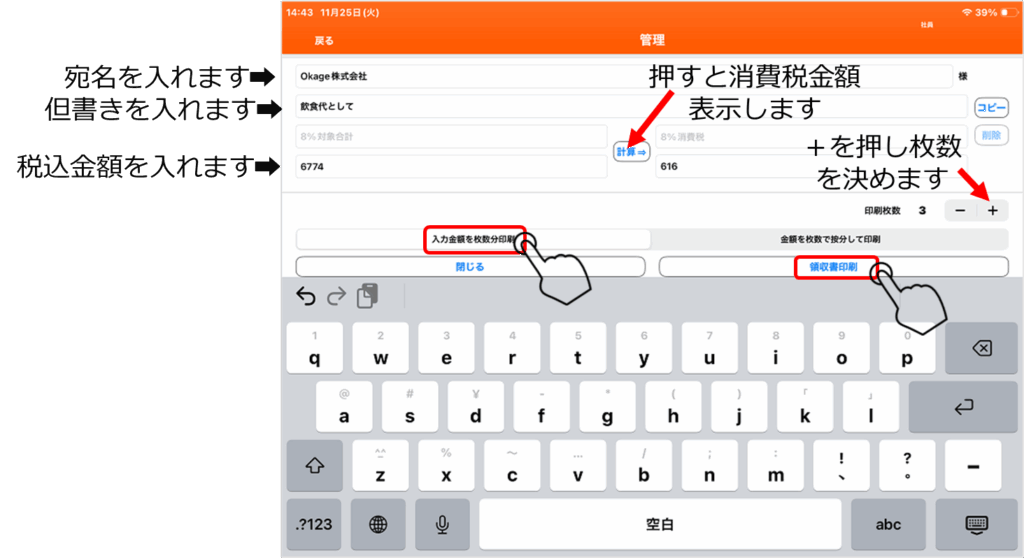This screenshot has height=558, width=1024.
Task: Switch keyboard to .?123 number layout
Action: [313, 524]
